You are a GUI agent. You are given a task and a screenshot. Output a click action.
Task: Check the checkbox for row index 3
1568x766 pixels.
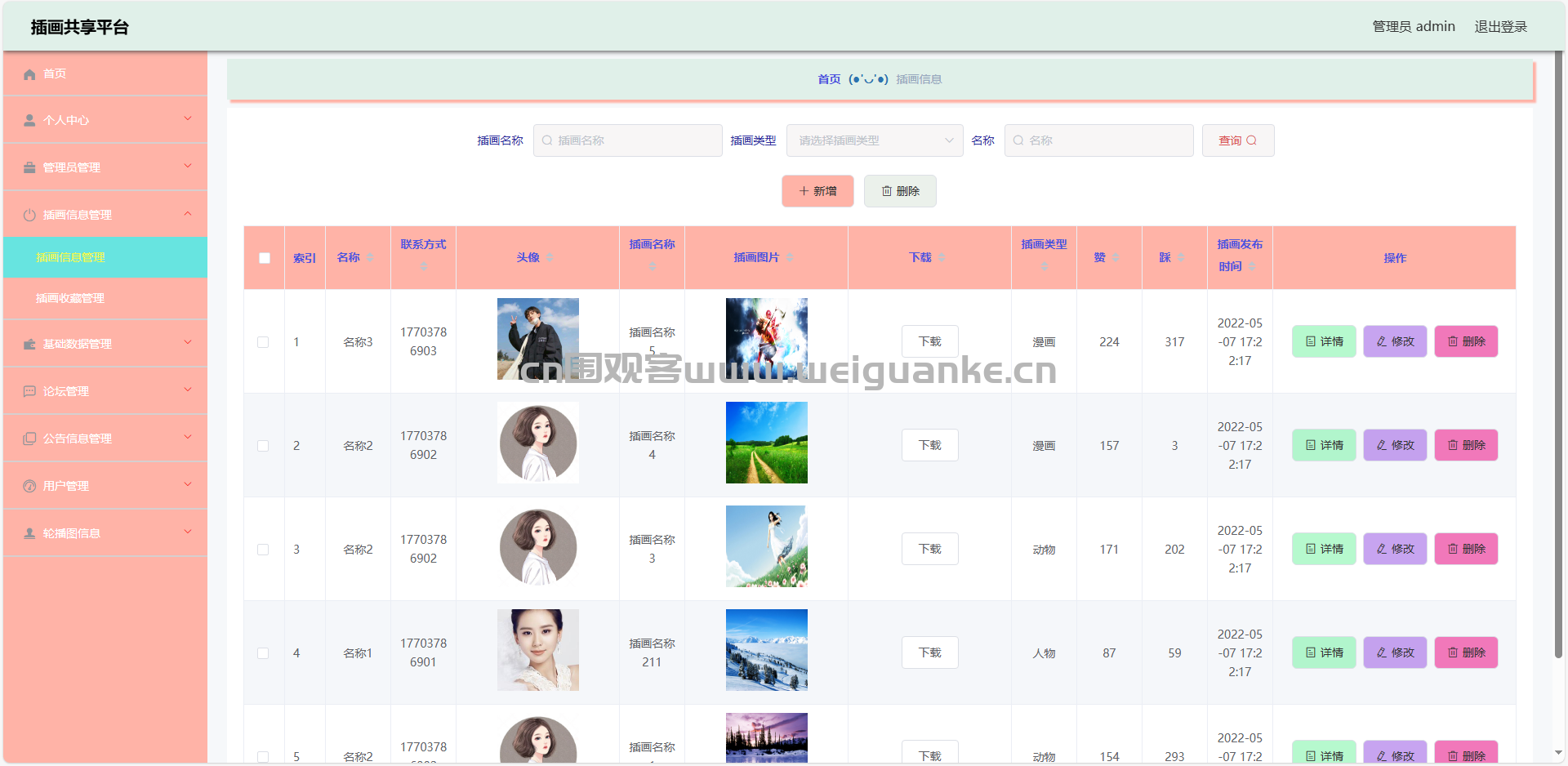[263, 550]
